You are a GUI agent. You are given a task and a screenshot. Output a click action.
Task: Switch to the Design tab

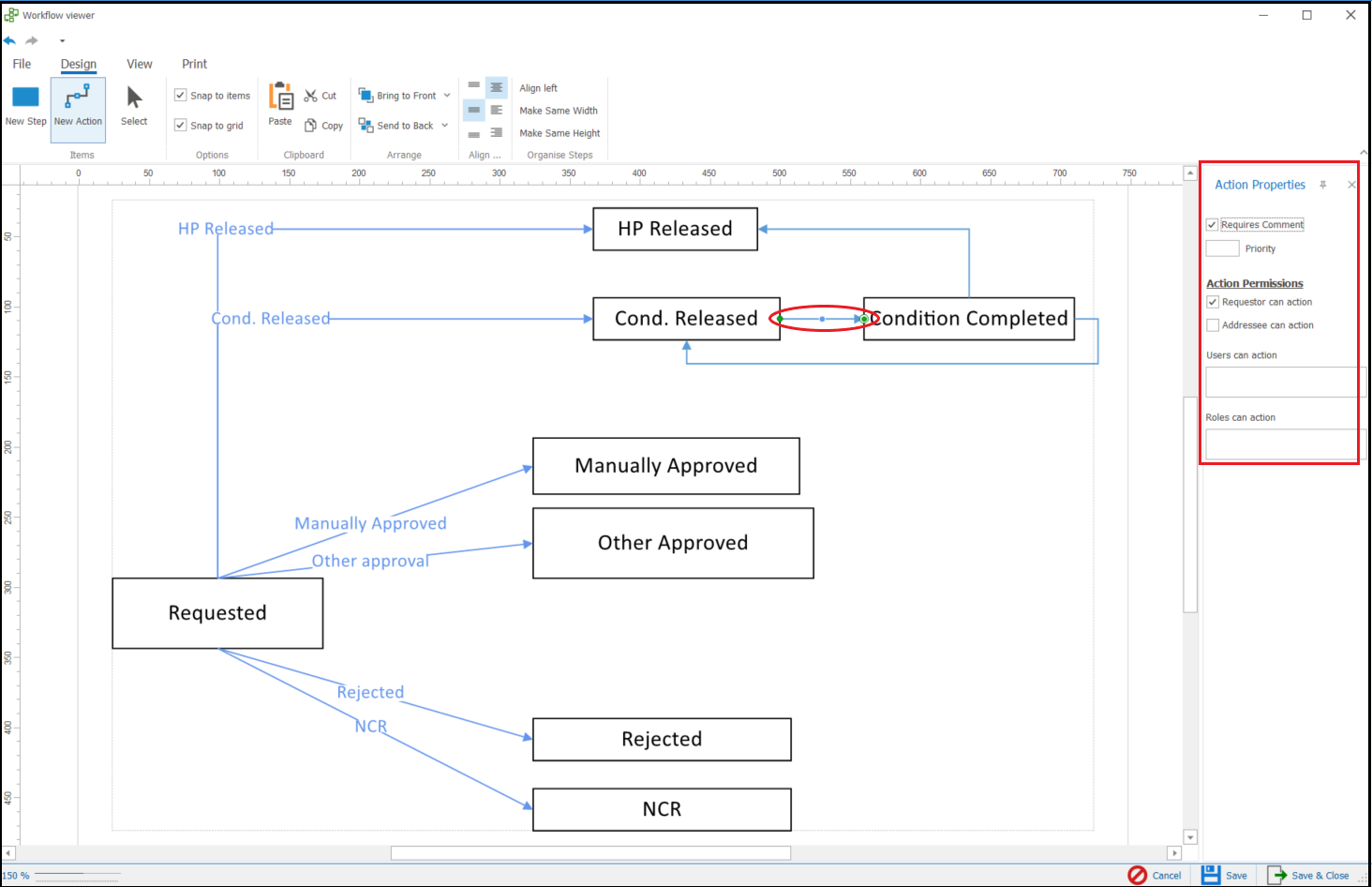click(79, 64)
